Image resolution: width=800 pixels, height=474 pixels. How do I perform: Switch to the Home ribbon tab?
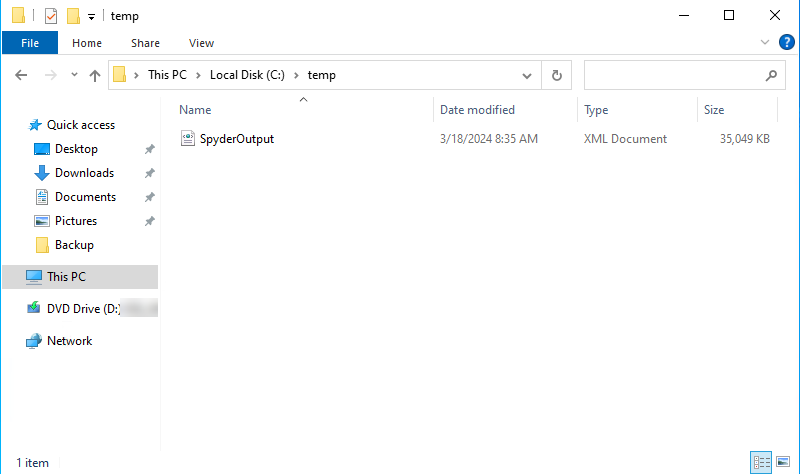coord(87,43)
